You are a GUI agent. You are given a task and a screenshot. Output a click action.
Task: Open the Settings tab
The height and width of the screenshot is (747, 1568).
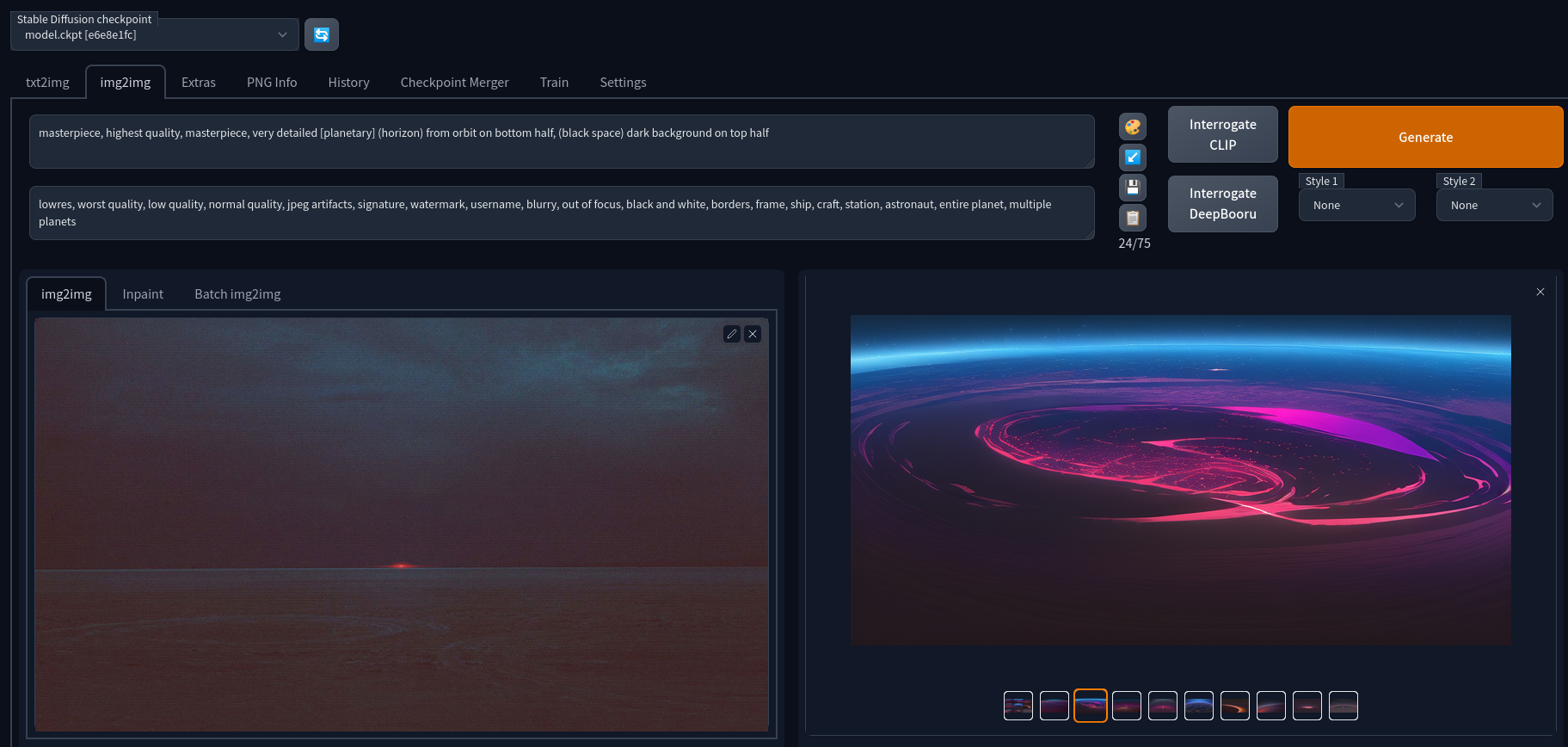[x=623, y=83]
